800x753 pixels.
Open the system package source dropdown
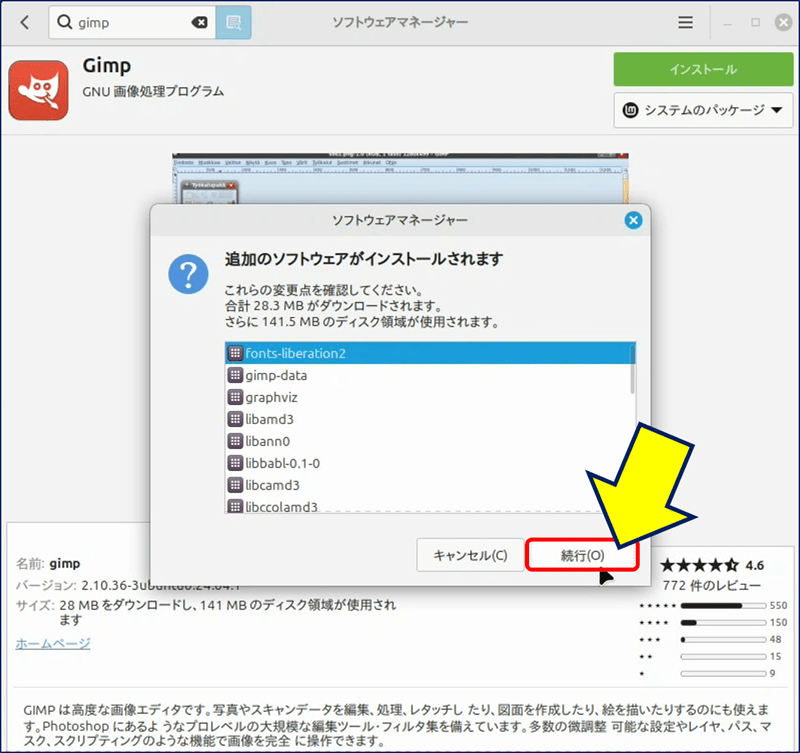(703, 110)
